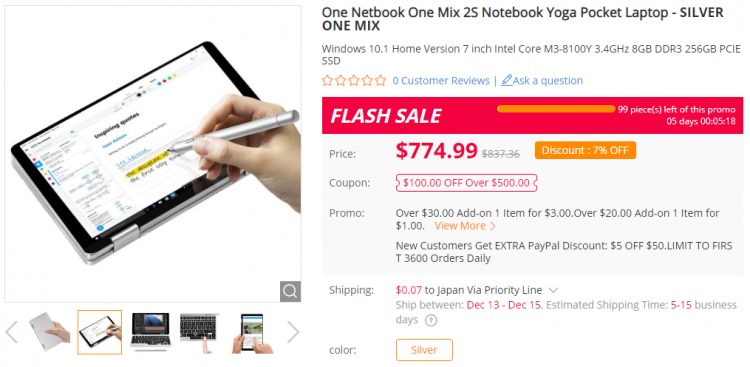750x367 pixels.
Task: Open the Japan Via Priority Line selector
Action: tap(483, 290)
